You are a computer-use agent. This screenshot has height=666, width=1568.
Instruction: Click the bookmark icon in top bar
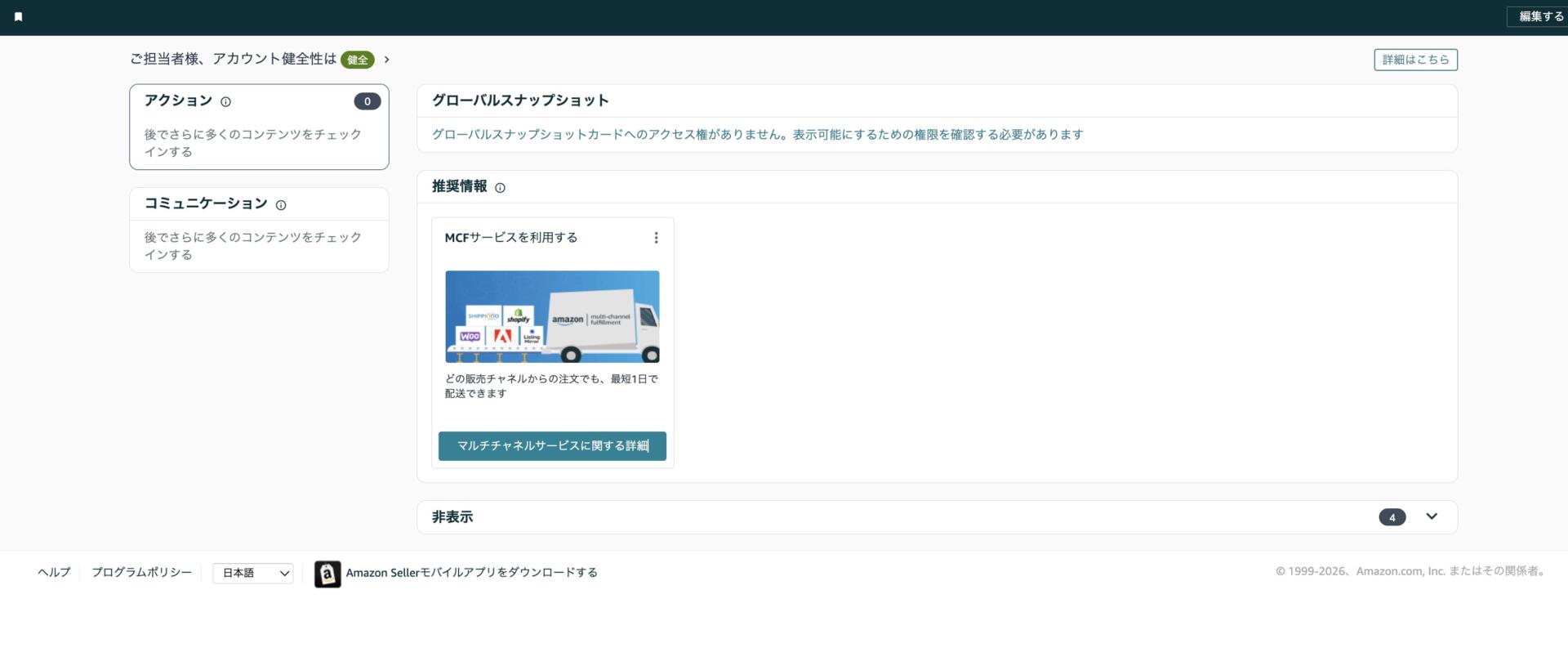point(18,16)
